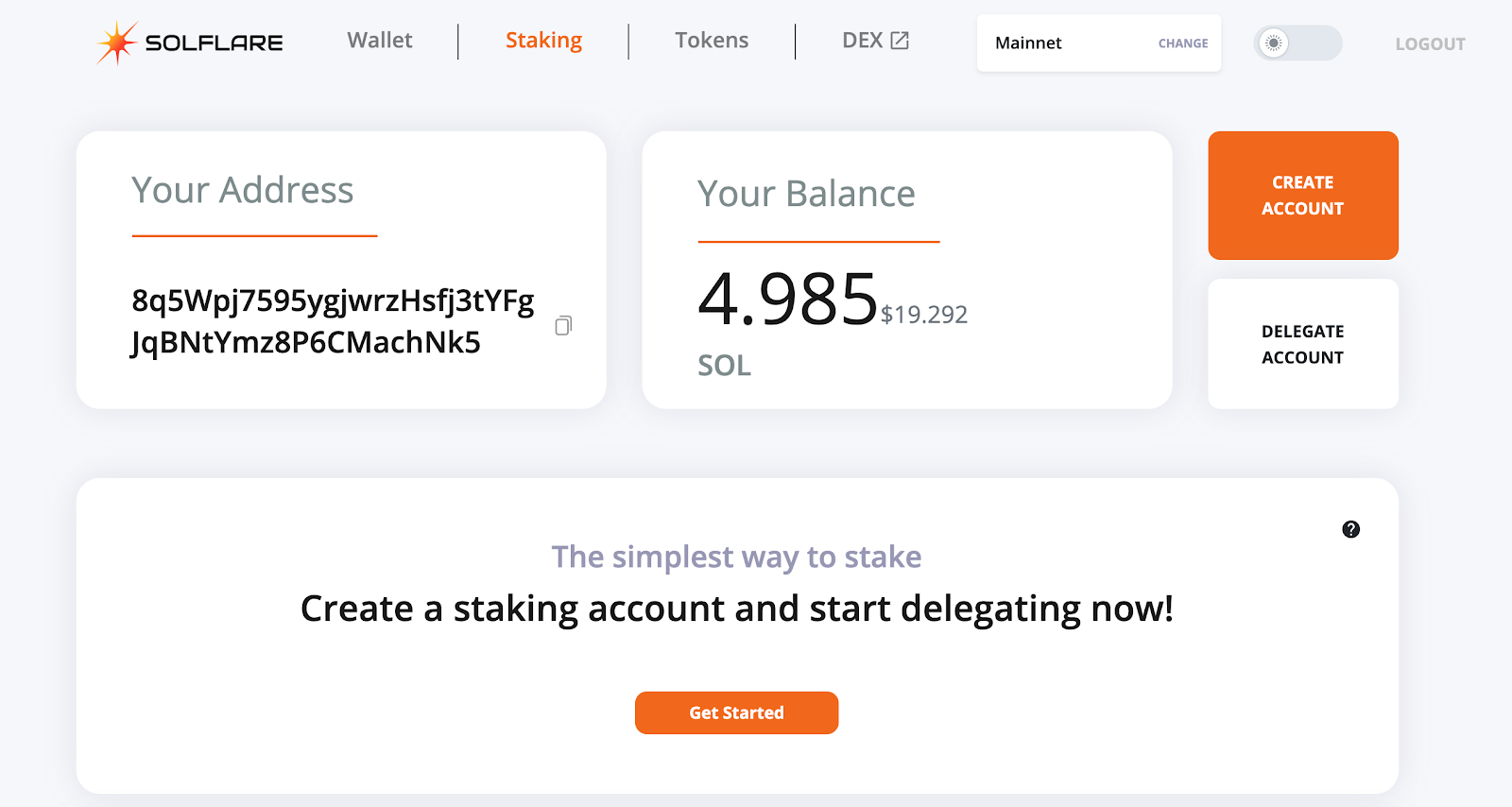1512x807 pixels.
Task: Click the Create Account button
Action: (1303, 196)
